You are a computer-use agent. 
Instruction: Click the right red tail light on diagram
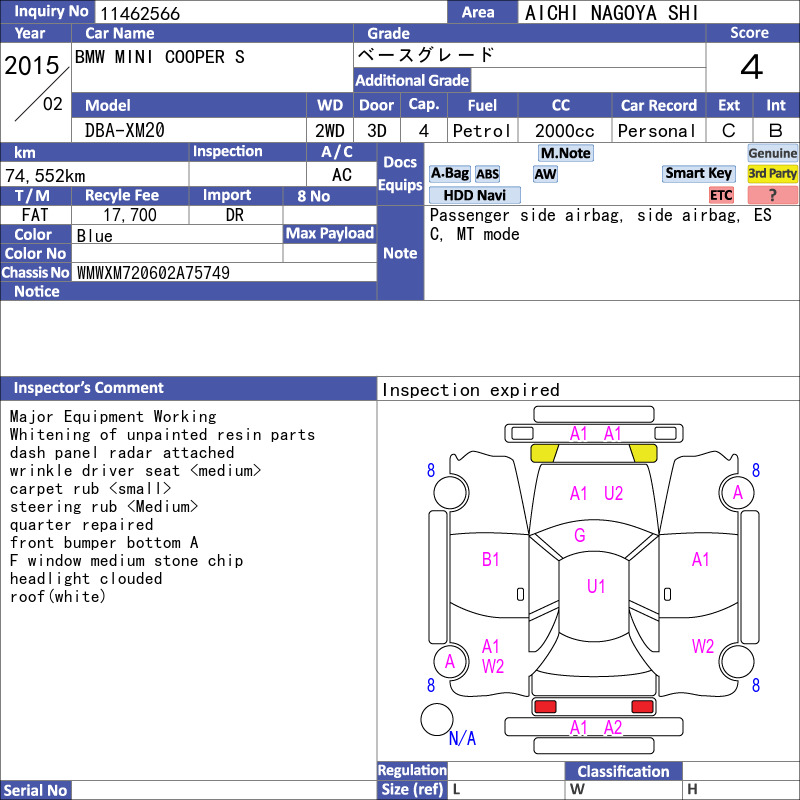642,707
